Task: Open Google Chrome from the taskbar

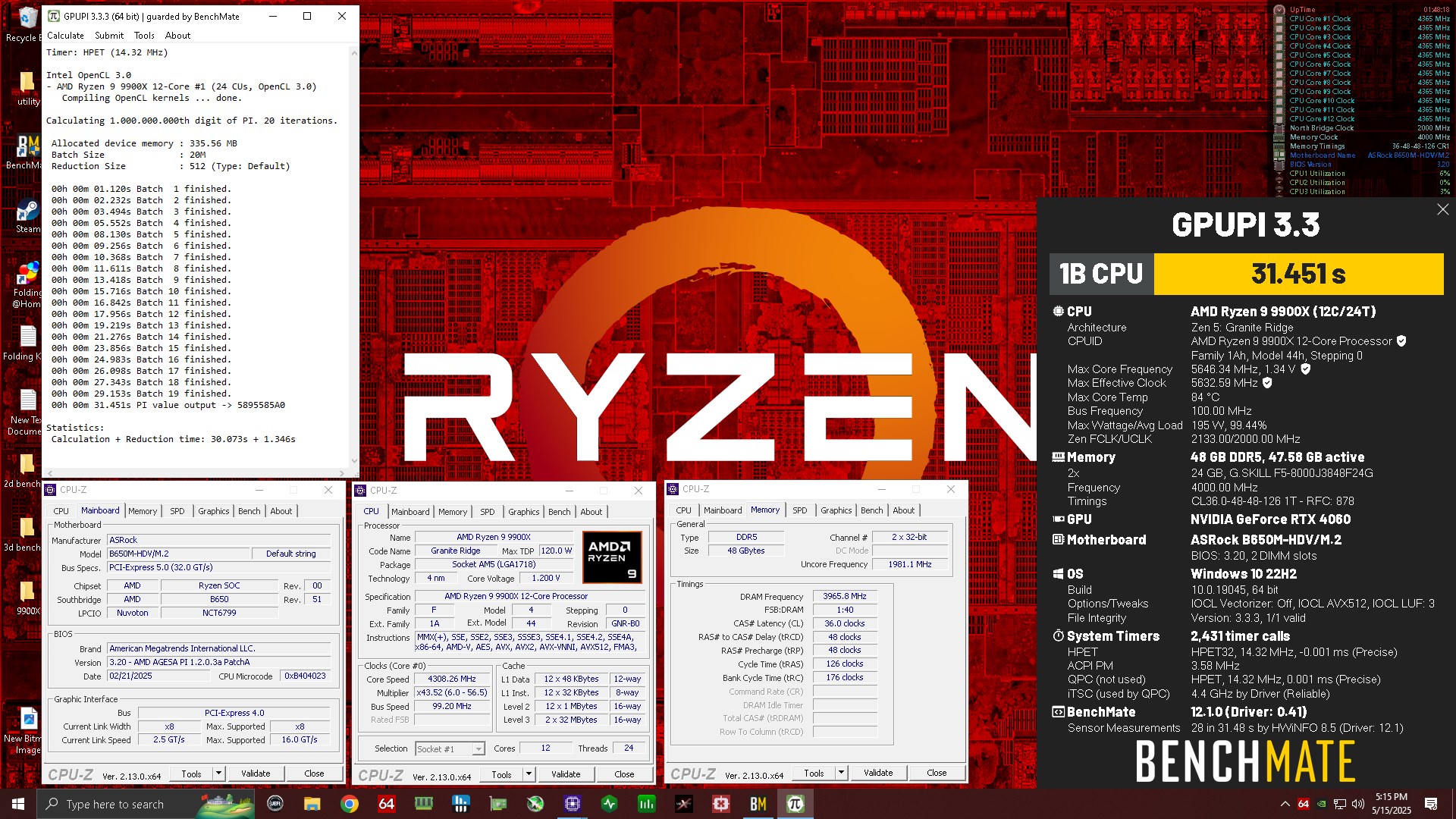Action: point(349,804)
